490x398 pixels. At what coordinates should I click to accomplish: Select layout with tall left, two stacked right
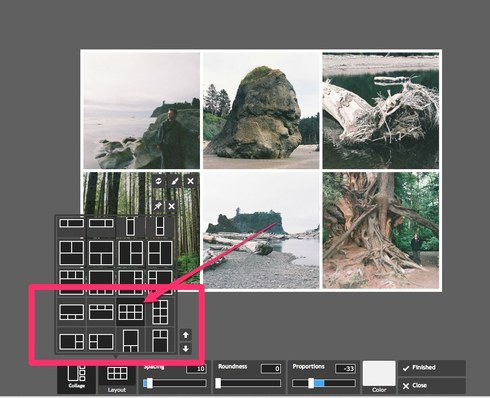coord(130,253)
